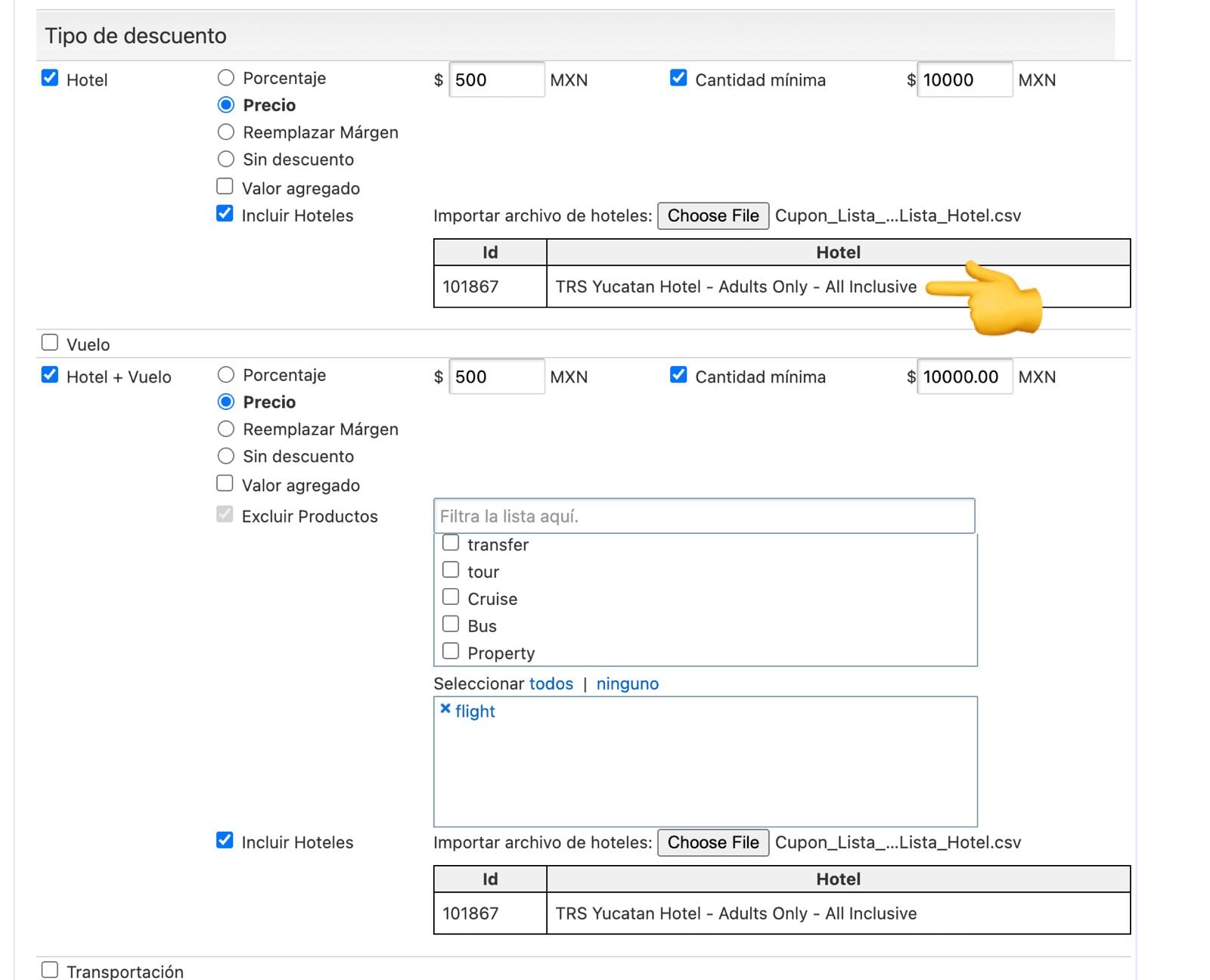Click Choose File button for Hotel + Vuelo
The height and width of the screenshot is (980, 1210).
coord(713,842)
